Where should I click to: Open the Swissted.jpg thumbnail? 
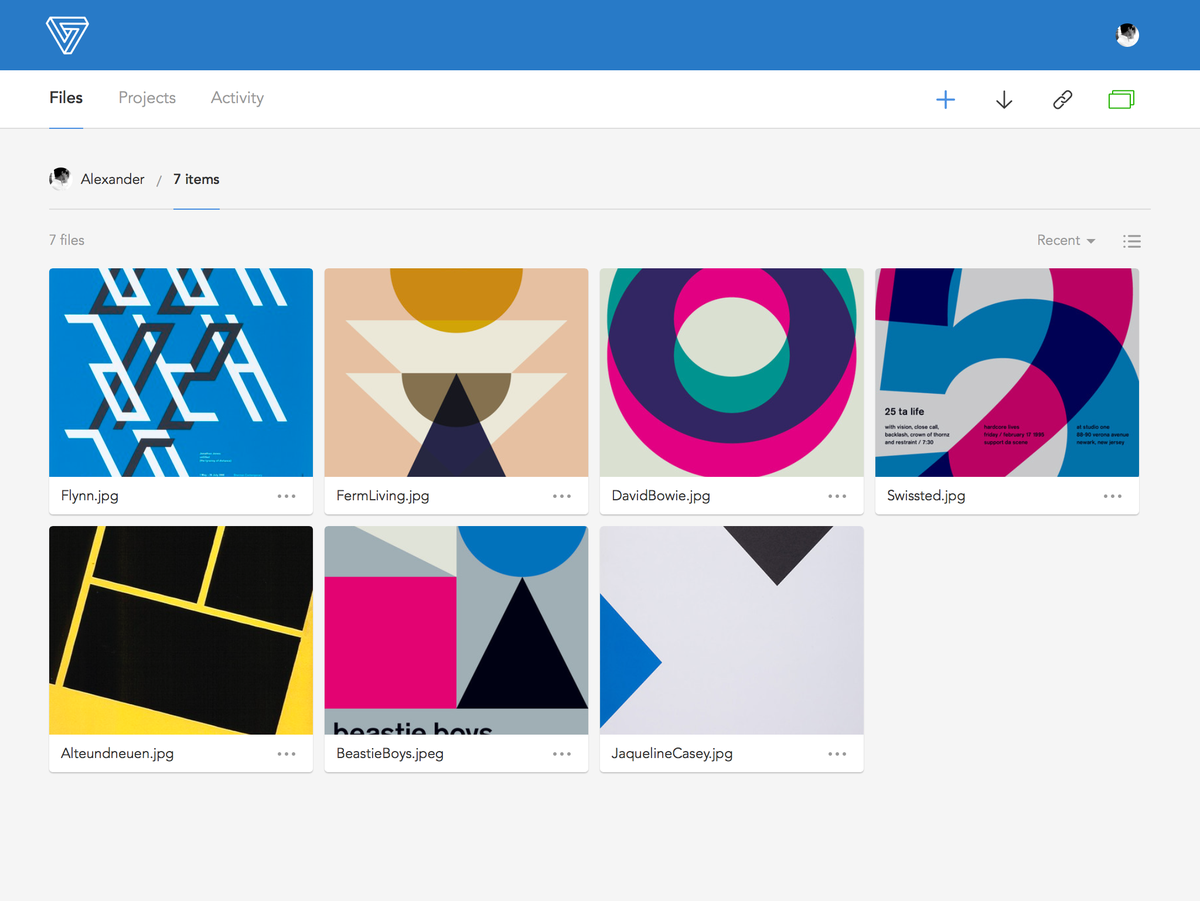[x=1007, y=372]
